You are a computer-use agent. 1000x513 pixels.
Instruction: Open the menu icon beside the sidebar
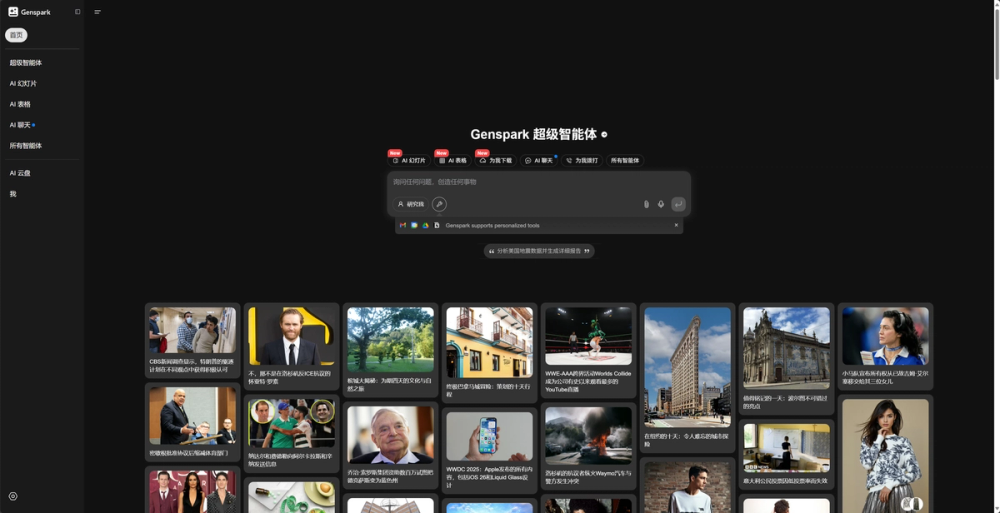[x=98, y=12]
